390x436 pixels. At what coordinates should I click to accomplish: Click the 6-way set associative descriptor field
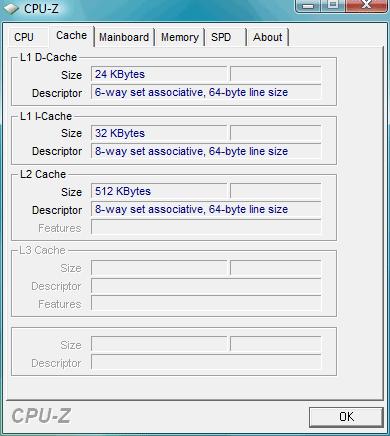[x=206, y=92]
